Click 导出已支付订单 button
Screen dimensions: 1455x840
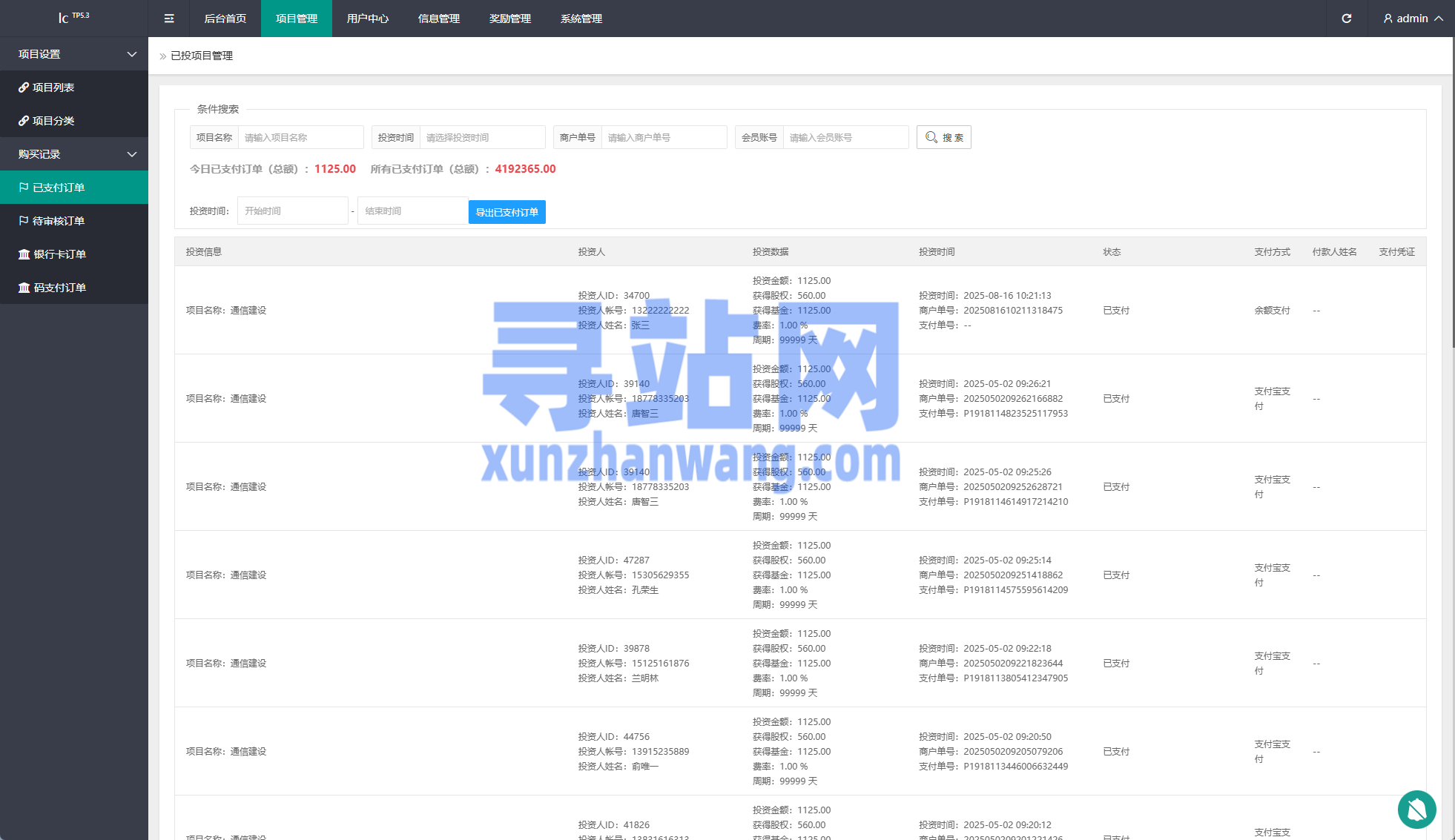[x=507, y=212]
